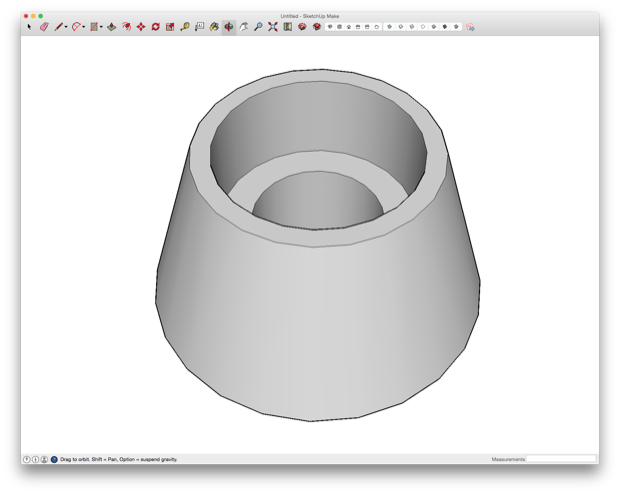
Task: Click the red gem icon before view buttons
Action: click(317, 27)
